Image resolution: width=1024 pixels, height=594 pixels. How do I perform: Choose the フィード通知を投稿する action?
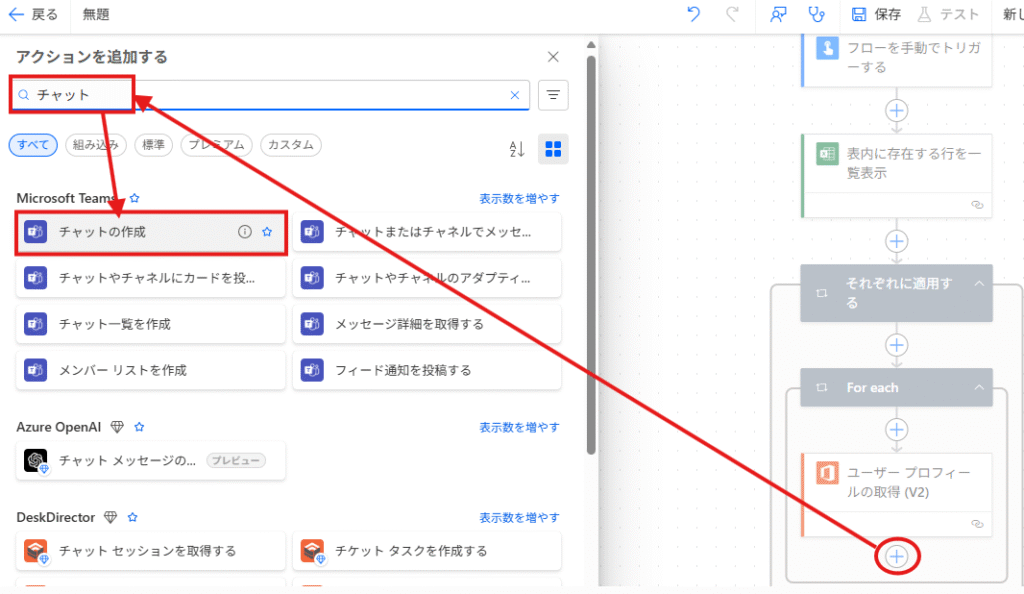pos(427,370)
